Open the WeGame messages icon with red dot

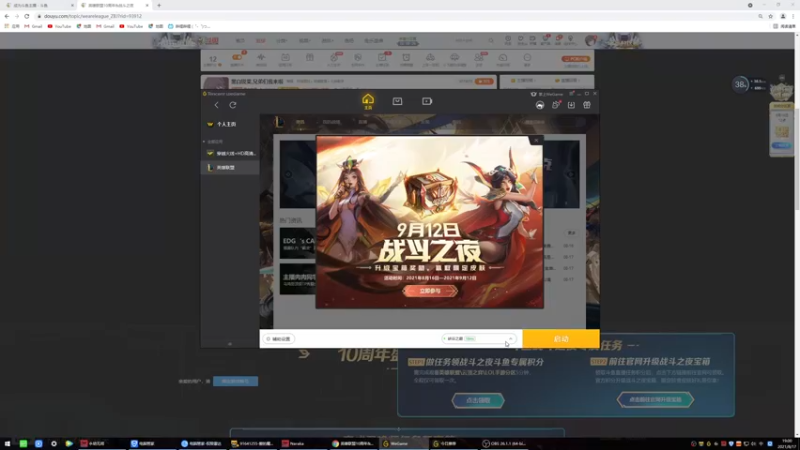coord(556,105)
